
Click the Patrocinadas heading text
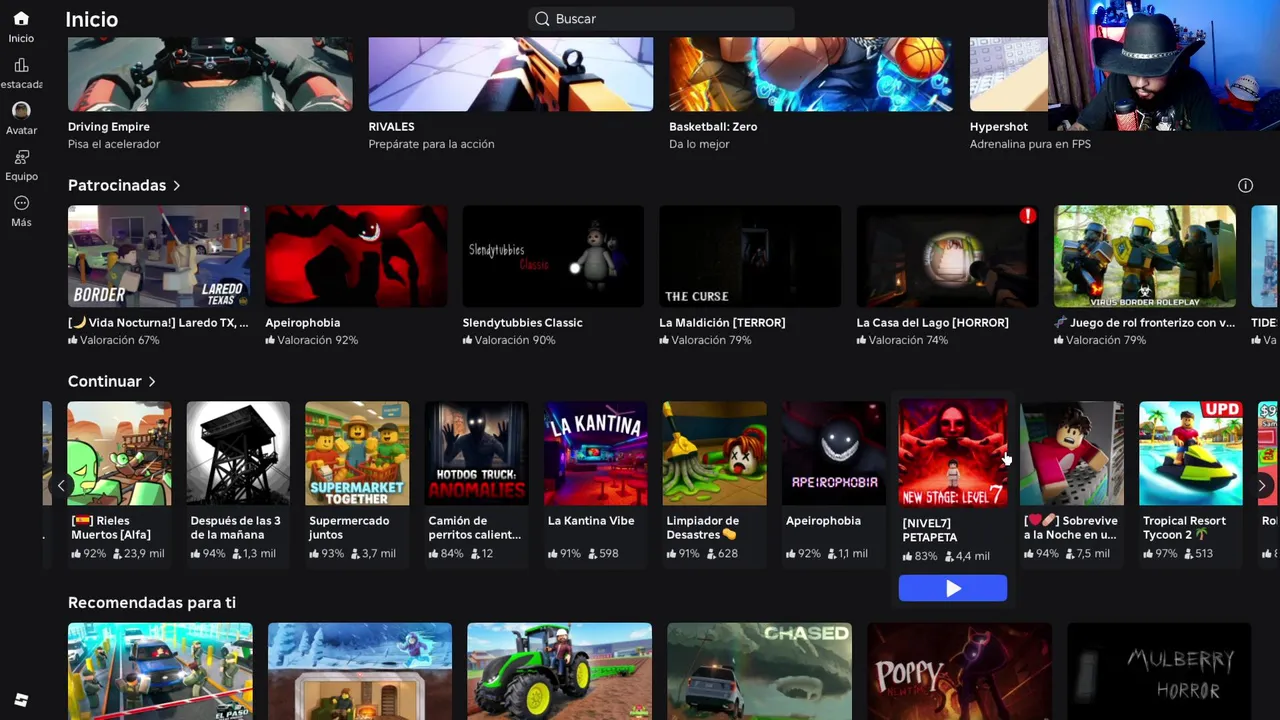point(117,186)
